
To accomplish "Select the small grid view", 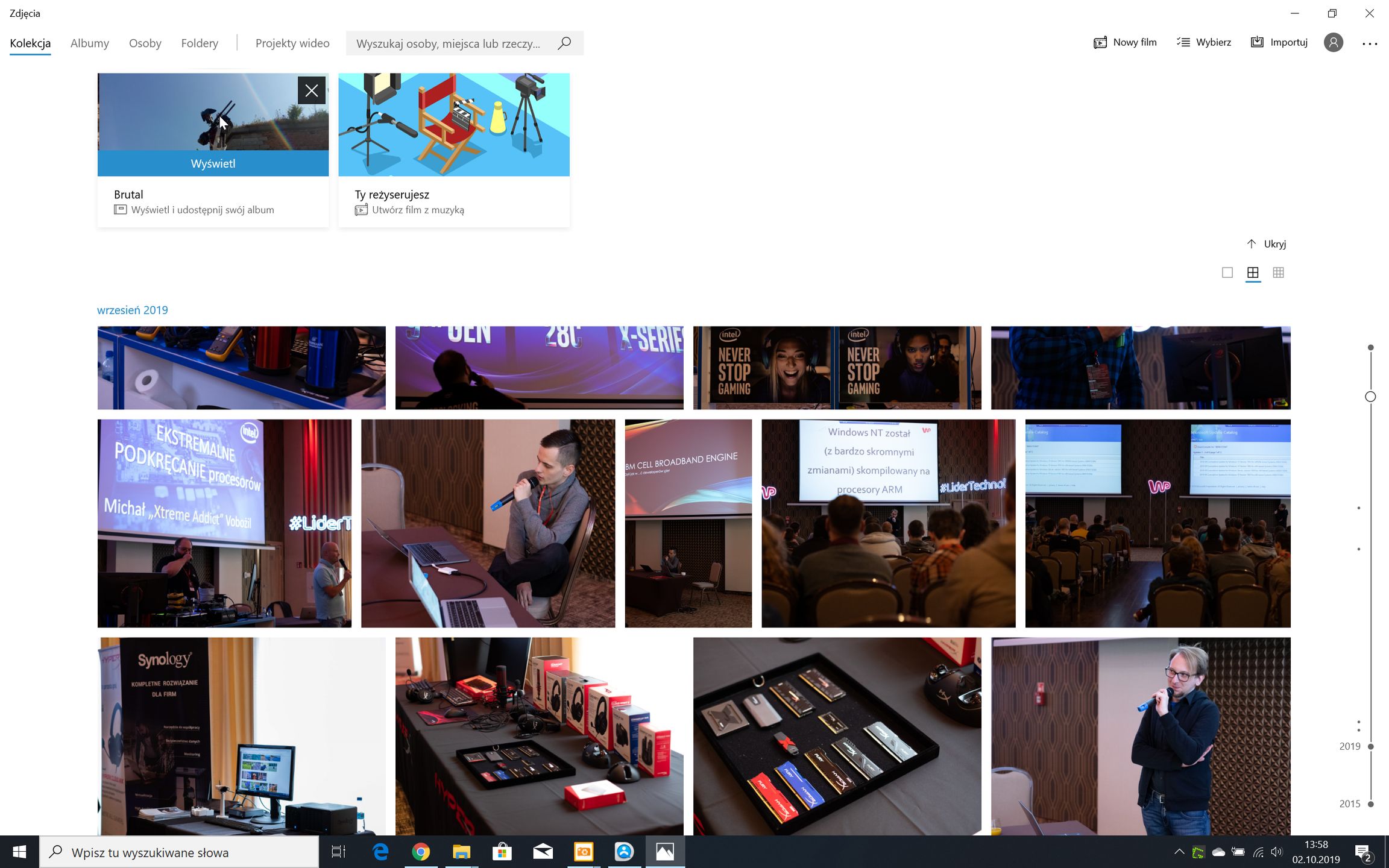I will pyautogui.click(x=1278, y=273).
